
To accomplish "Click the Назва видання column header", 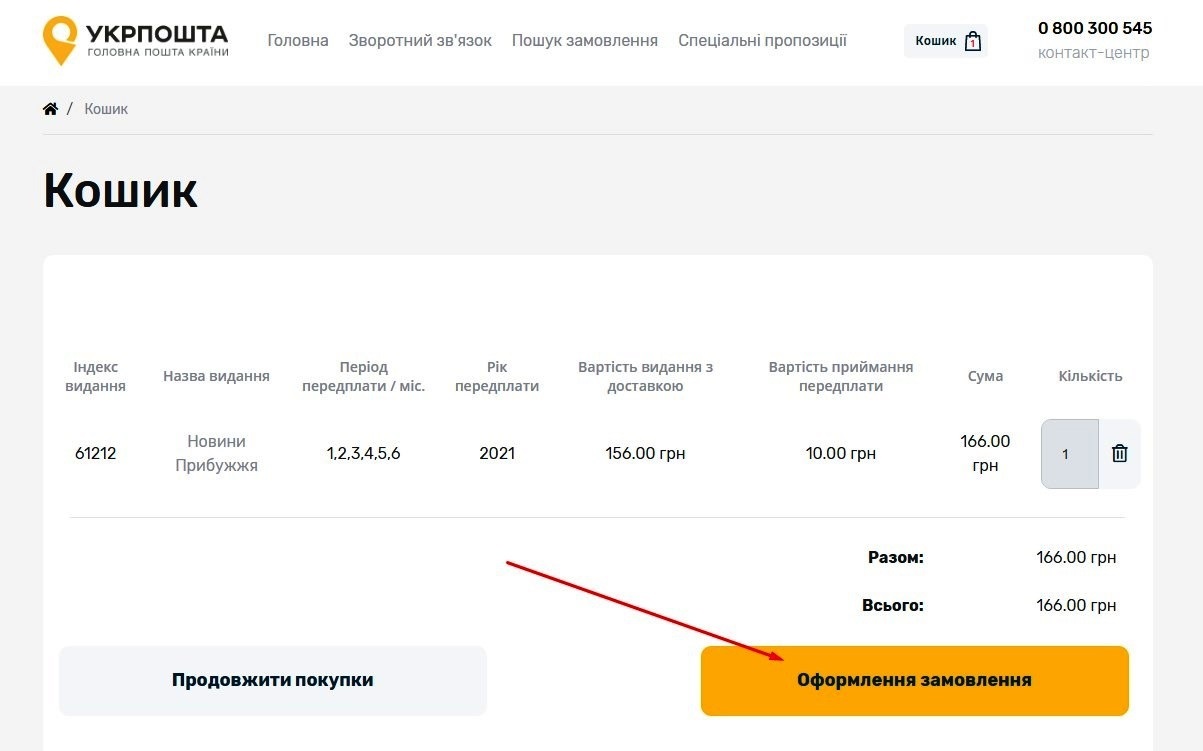I will (x=217, y=377).
